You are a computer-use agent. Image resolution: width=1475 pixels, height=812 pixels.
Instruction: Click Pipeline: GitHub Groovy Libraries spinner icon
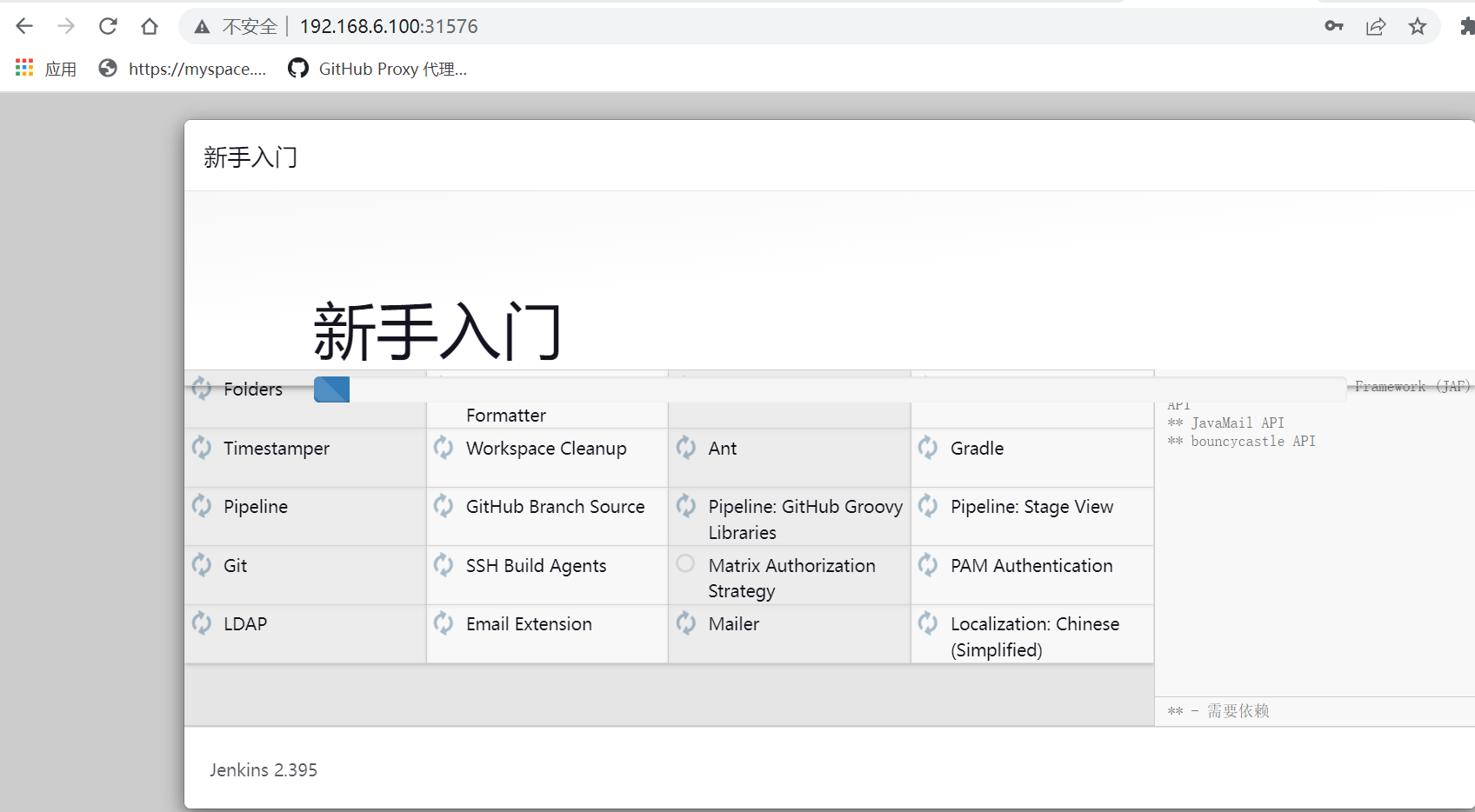click(x=686, y=506)
